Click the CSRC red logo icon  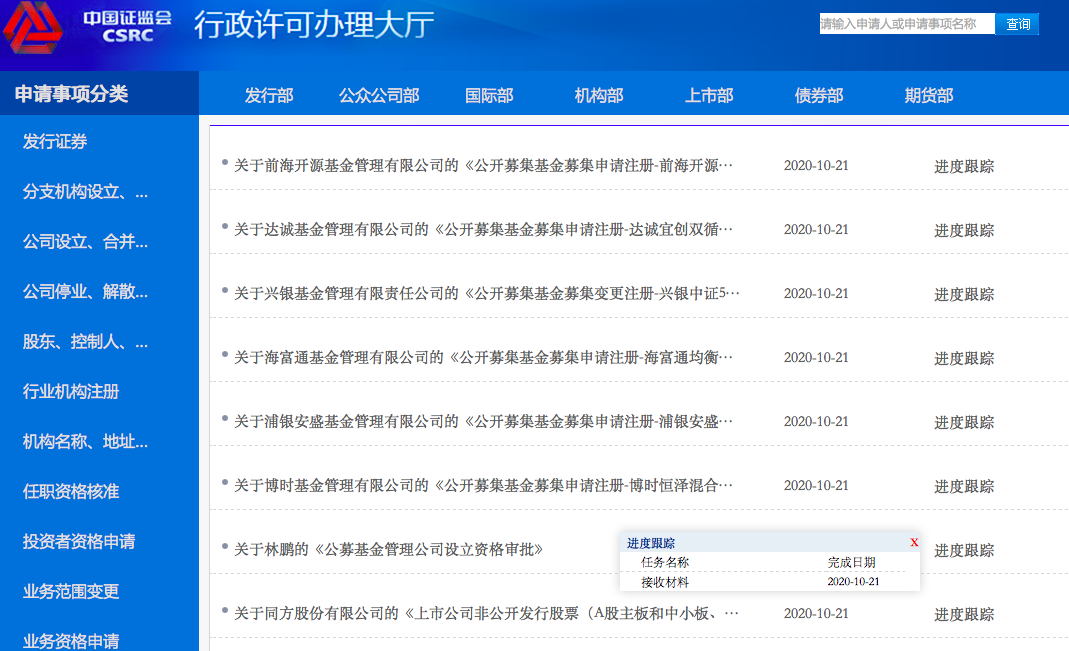tap(33, 27)
